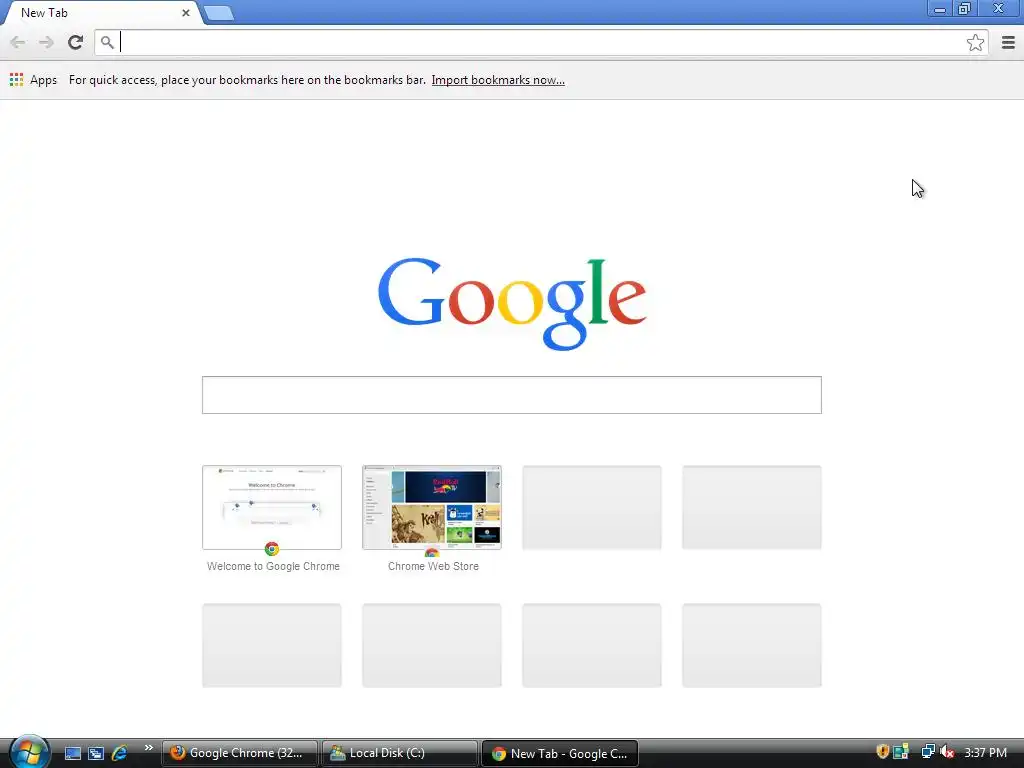The image size is (1024, 768).
Task: Bookmark this page with the star icon
Action: (x=975, y=42)
